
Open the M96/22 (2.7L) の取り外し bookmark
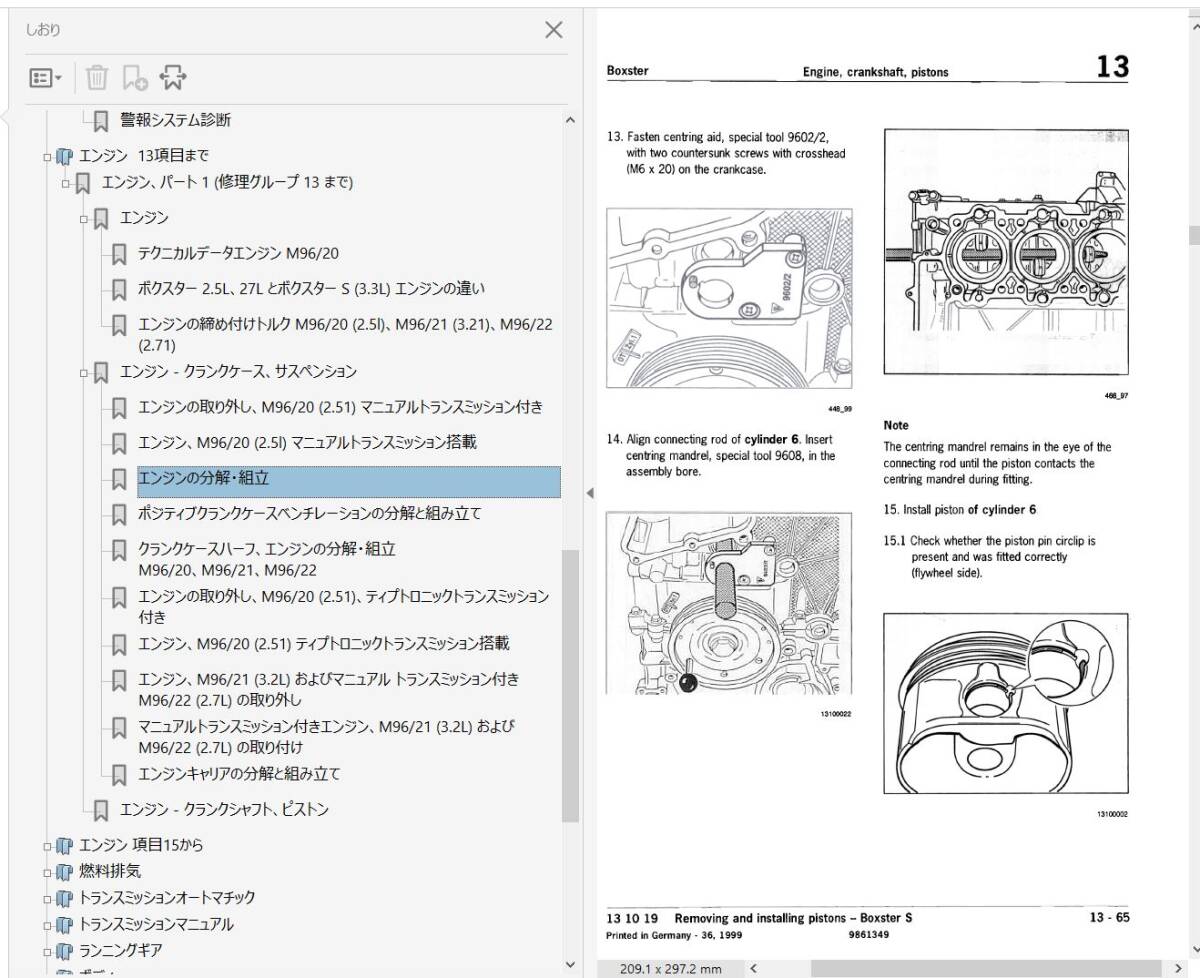(329, 689)
